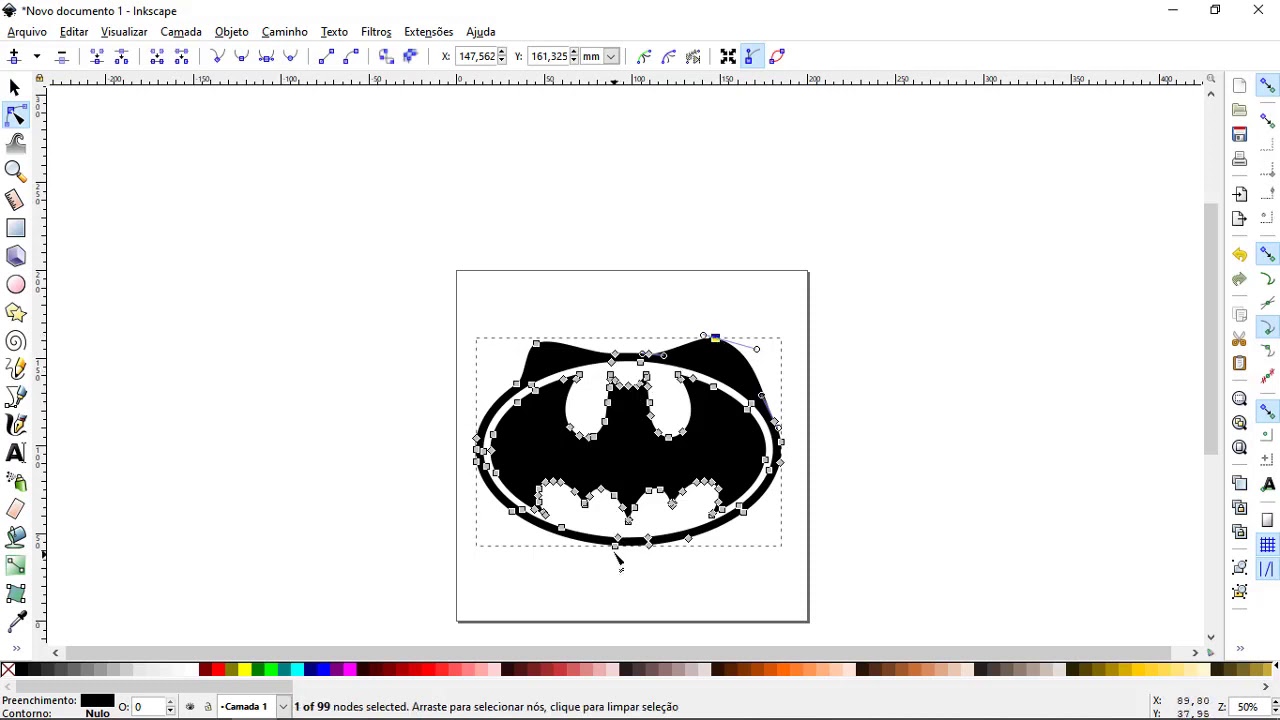The height and width of the screenshot is (720, 1280).
Task: Open the Text and Font dialog icon
Action: [1268, 484]
